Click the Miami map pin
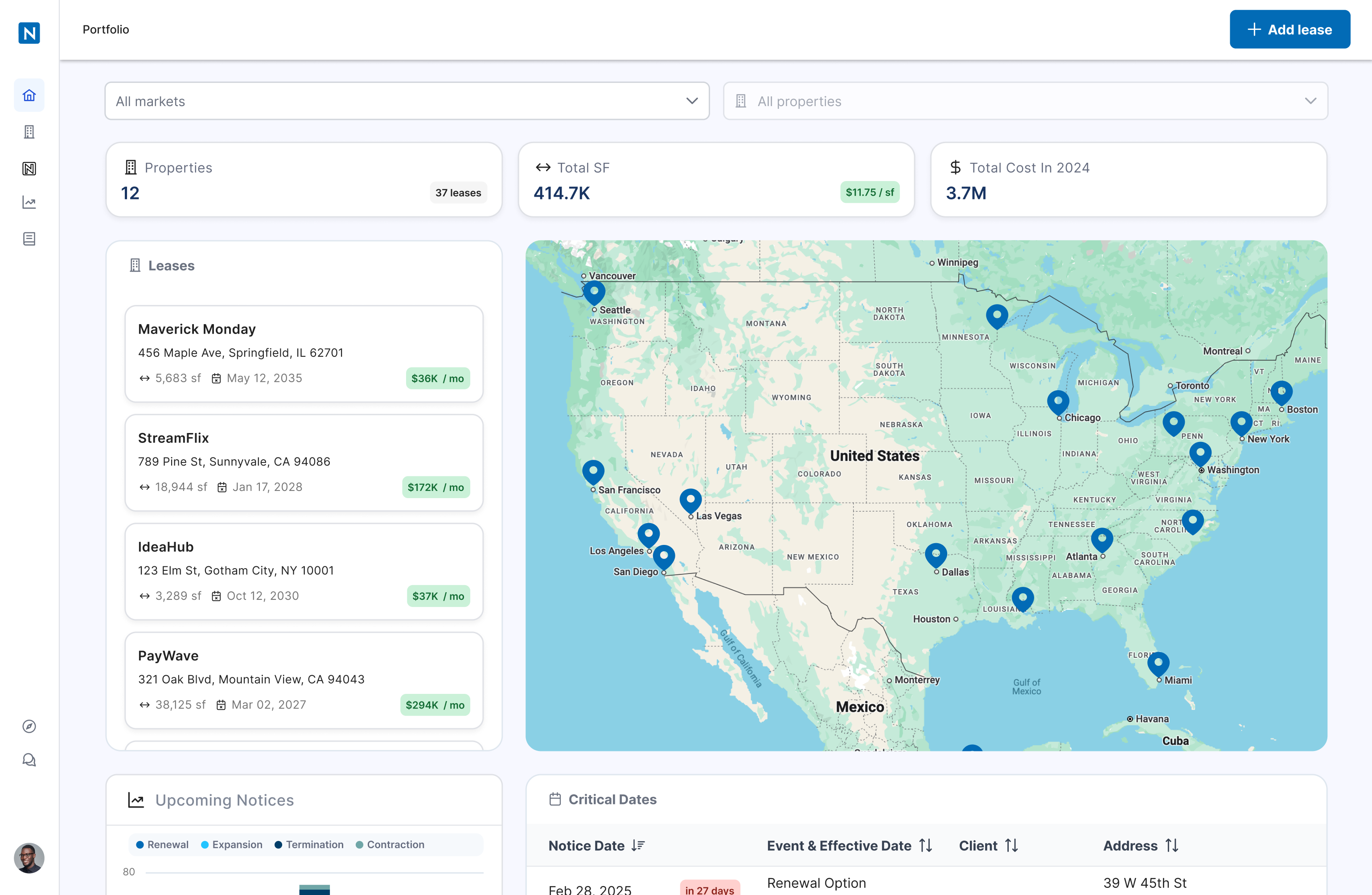Screen dimensions: 1372x895 [1158, 663]
